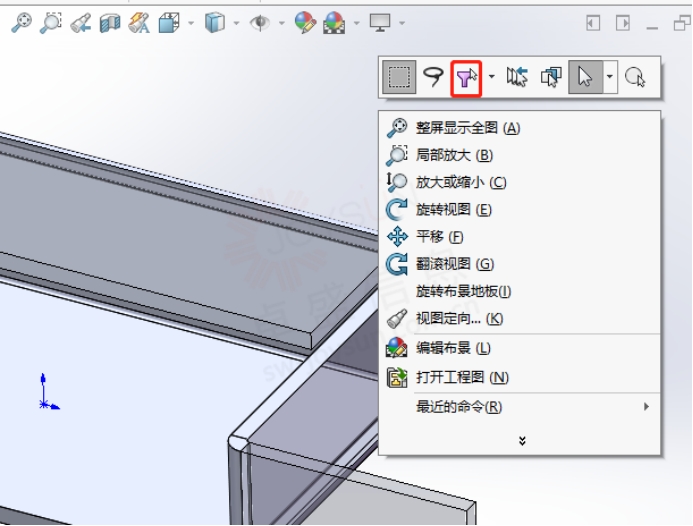Click Magnified Selection icon
Viewport: 693px width, 526px height.
coord(635,77)
